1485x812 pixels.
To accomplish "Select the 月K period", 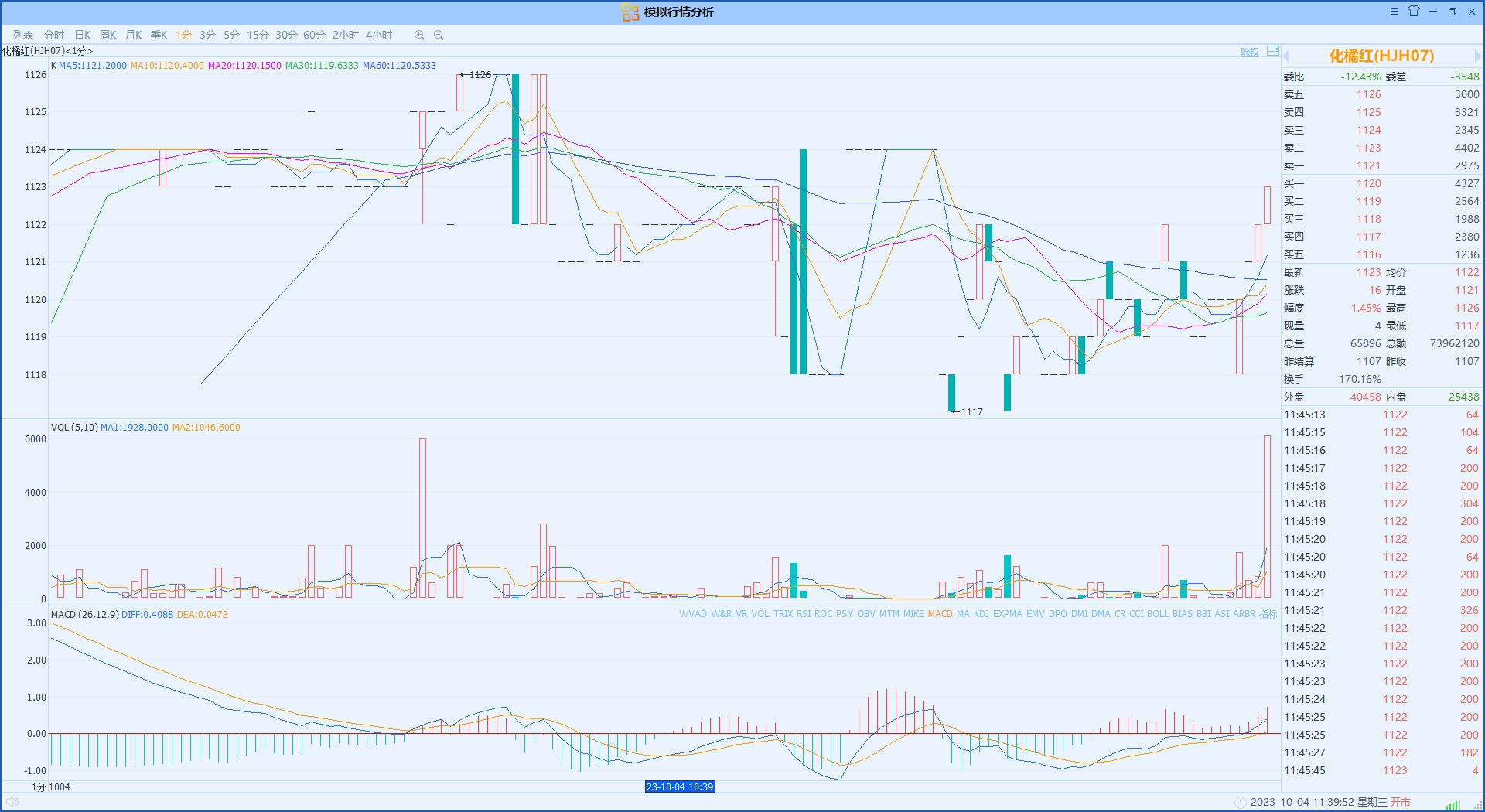I will tap(133, 35).
